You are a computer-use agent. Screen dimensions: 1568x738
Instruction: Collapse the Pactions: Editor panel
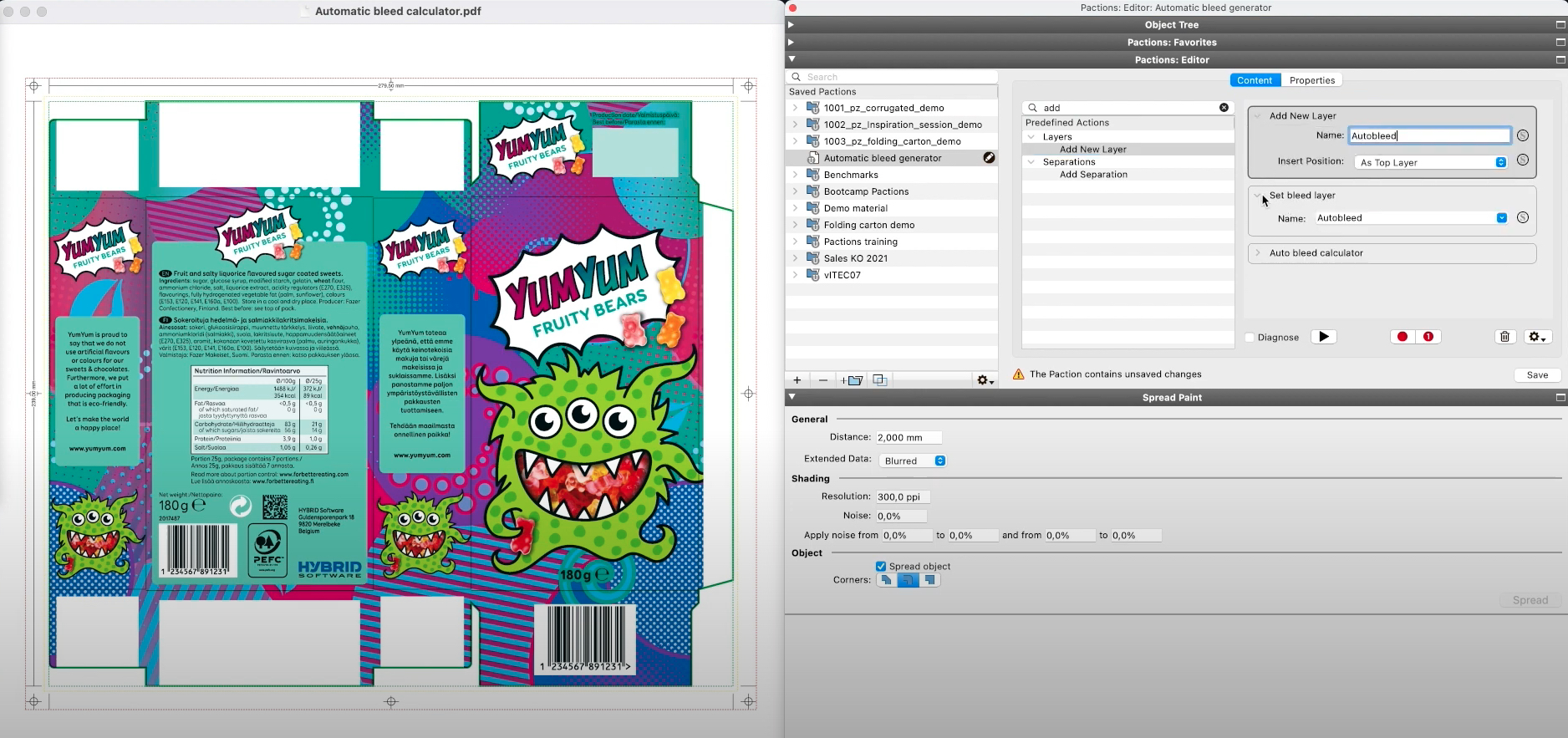pyautogui.click(x=792, y=60)
